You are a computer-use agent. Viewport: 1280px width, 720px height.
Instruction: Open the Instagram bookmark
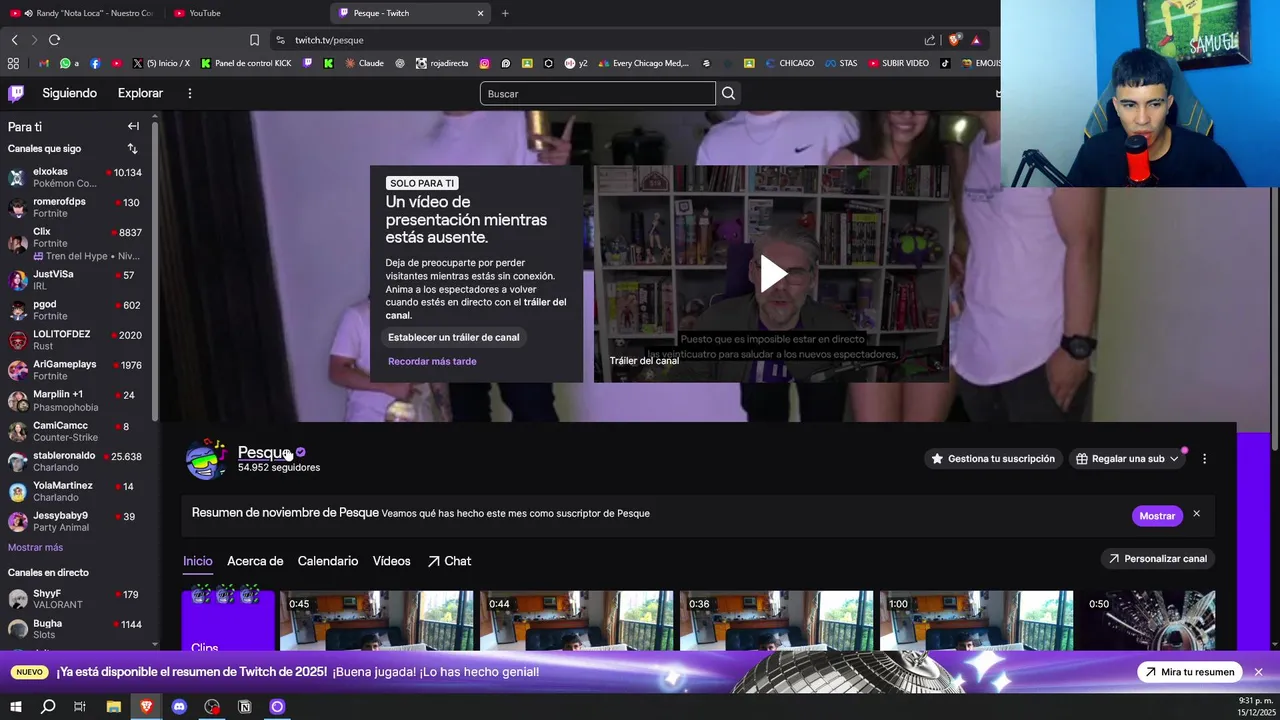point(484,63)
